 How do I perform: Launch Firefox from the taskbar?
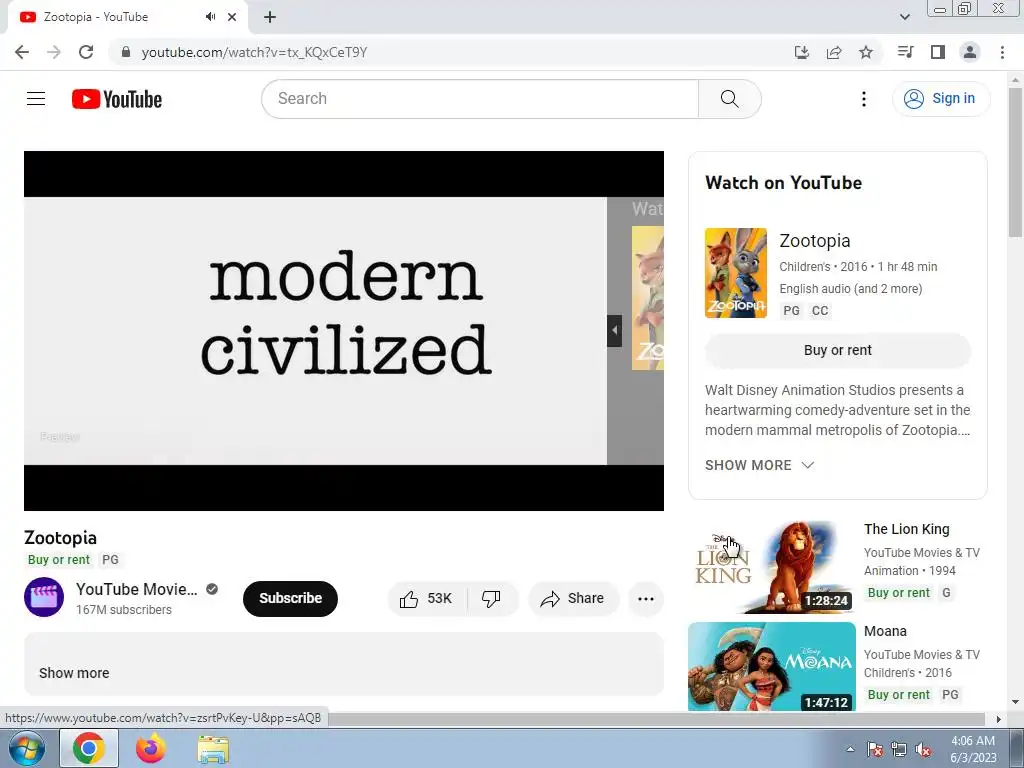tap(151, 748)
